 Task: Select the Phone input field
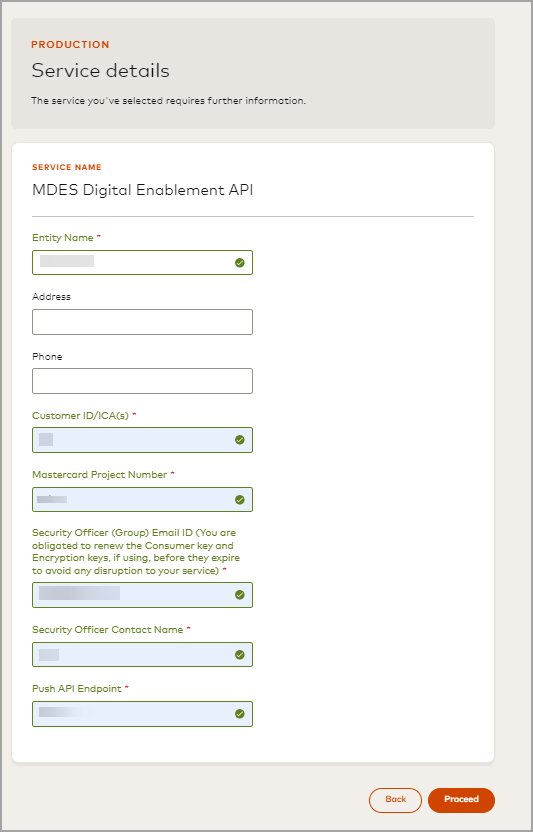142,381
